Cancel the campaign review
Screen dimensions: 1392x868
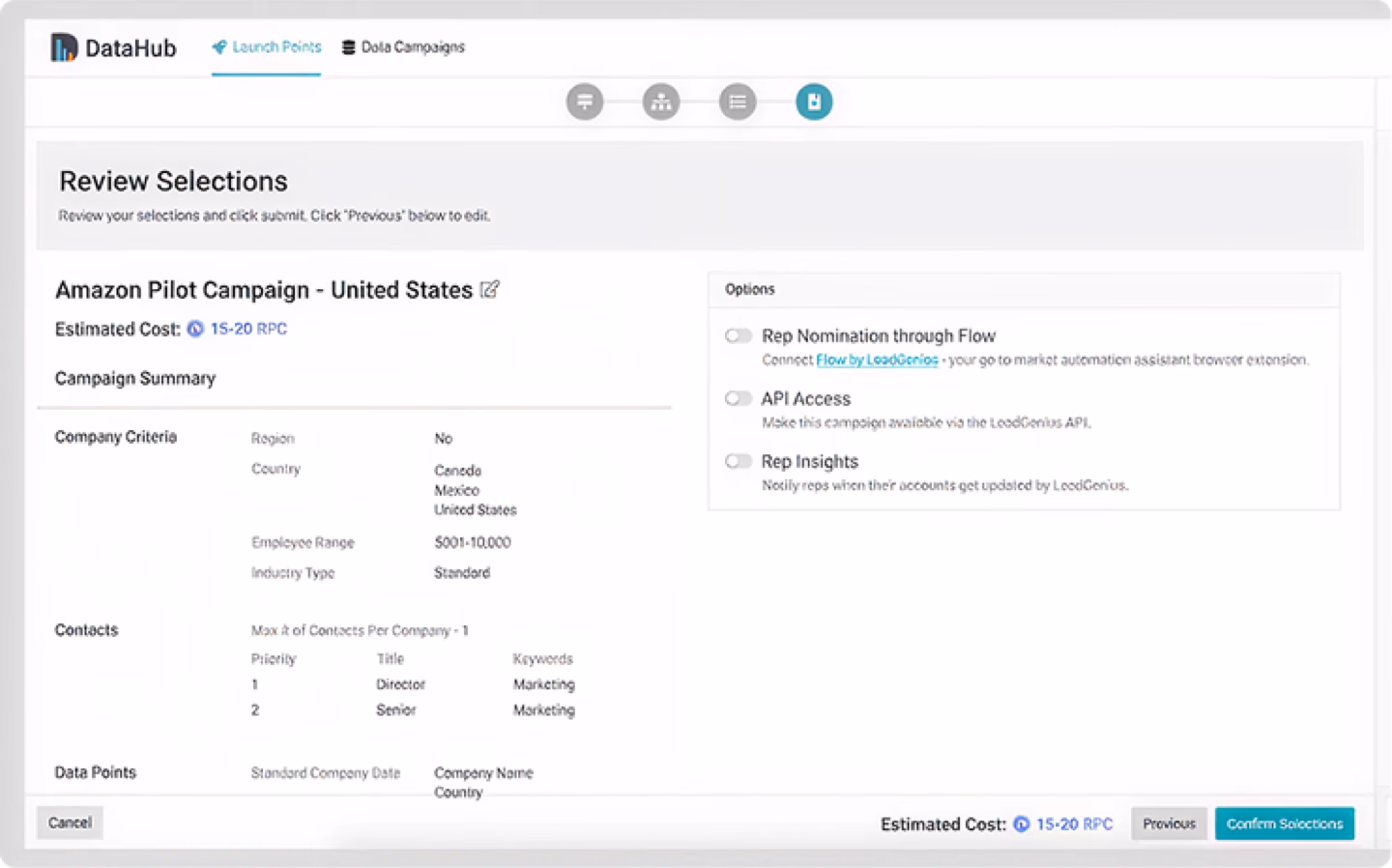click(x=69, y=823)
